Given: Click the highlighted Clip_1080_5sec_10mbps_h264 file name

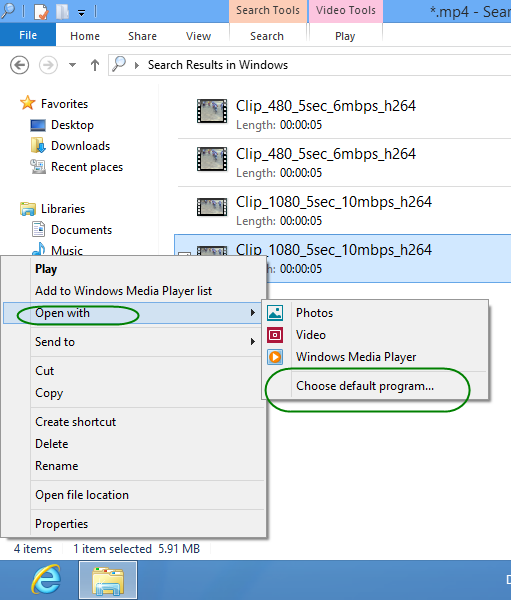Looking at the screenshot, I should click(333, 249).
